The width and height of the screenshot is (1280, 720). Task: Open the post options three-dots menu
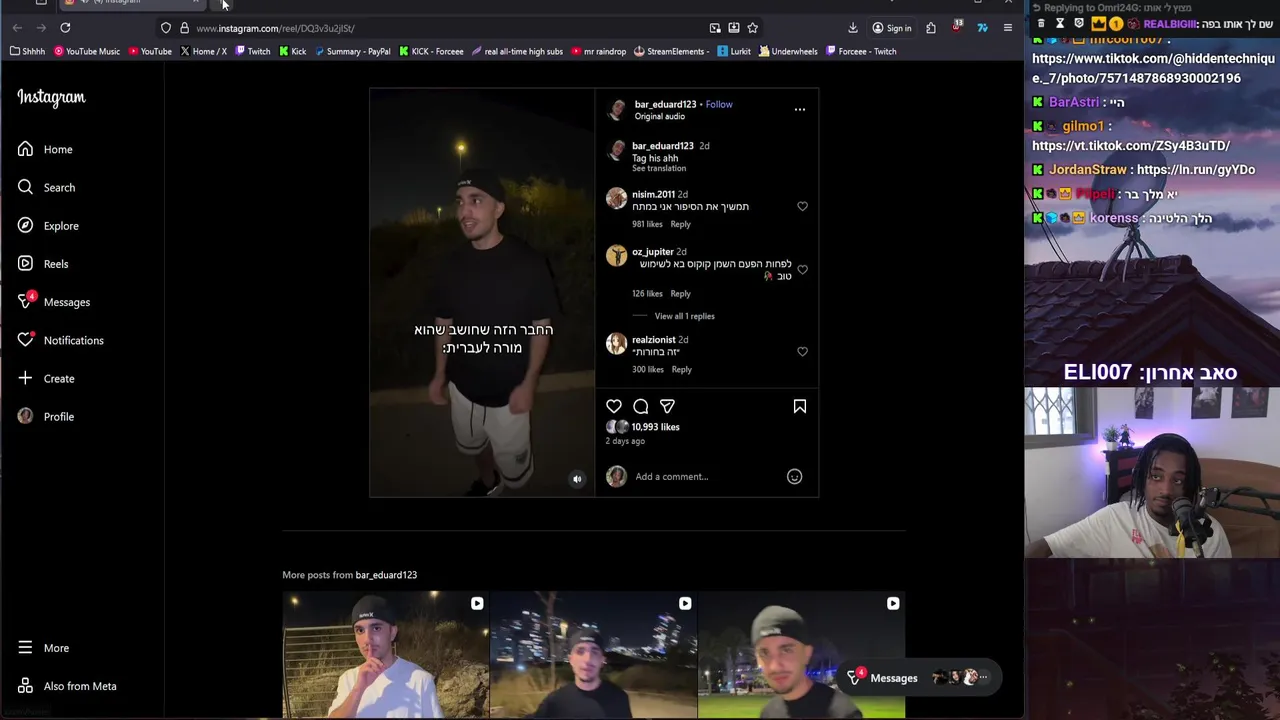click(800, 110)
